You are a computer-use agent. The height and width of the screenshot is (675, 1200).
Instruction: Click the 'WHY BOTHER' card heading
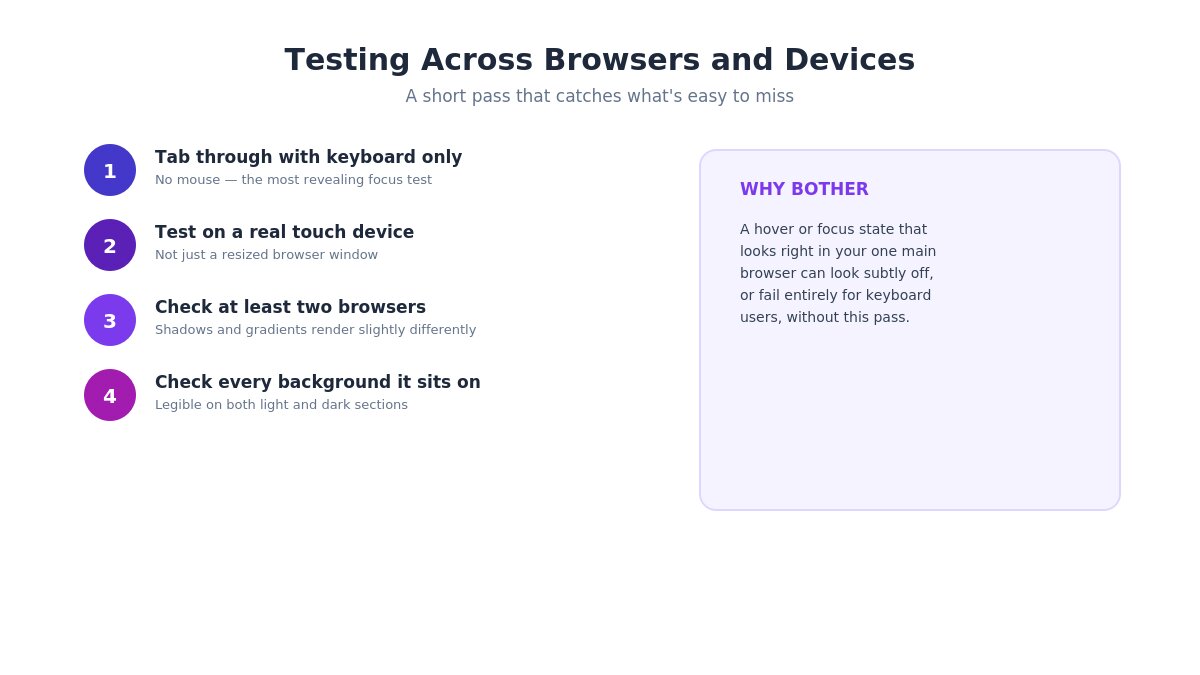tap(804, 189)
